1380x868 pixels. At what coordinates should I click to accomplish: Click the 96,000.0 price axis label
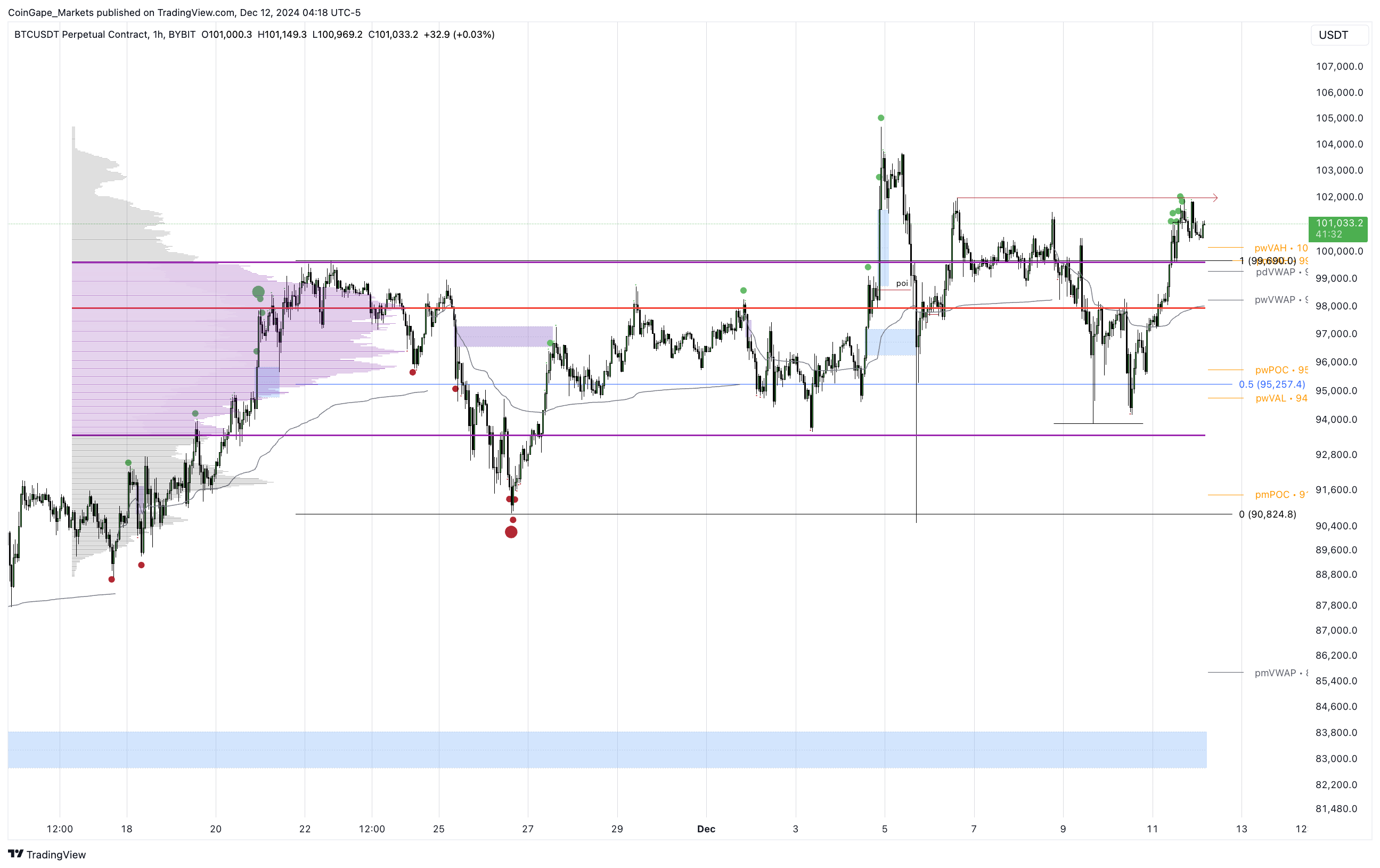pyautogui.click(x=1336, y=362)
